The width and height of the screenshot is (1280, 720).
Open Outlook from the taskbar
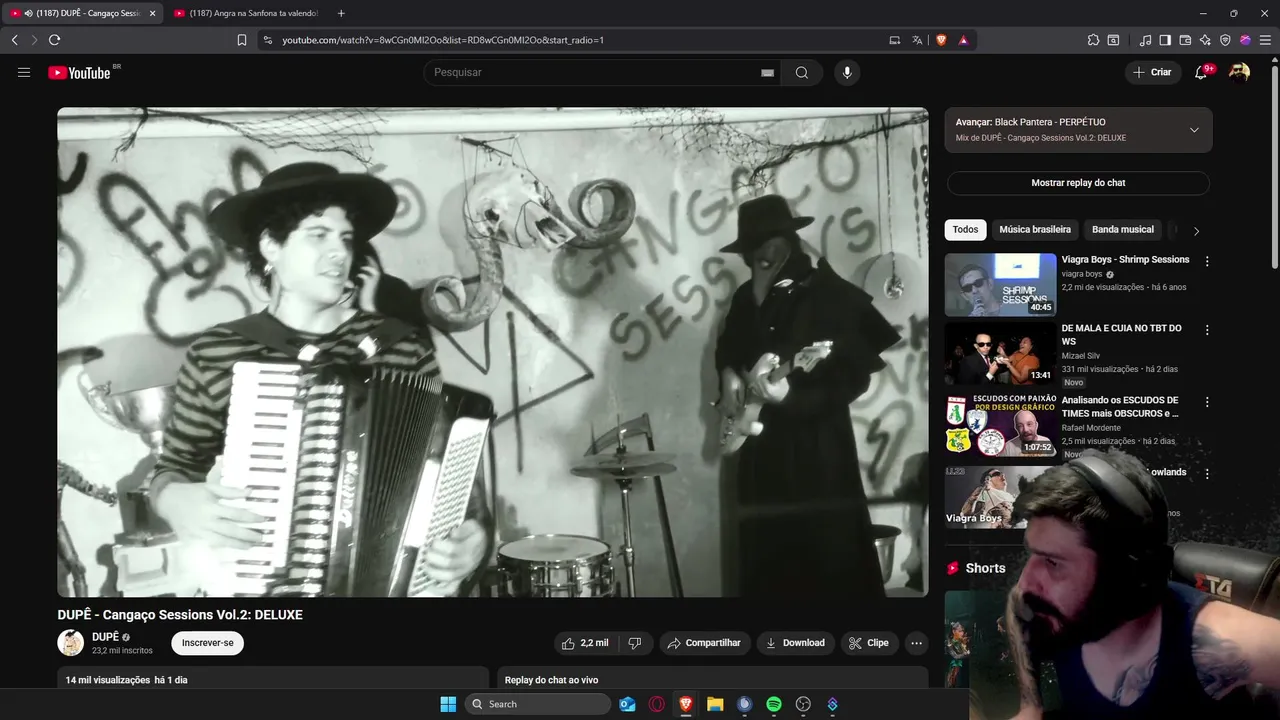[x=628, y=704]
